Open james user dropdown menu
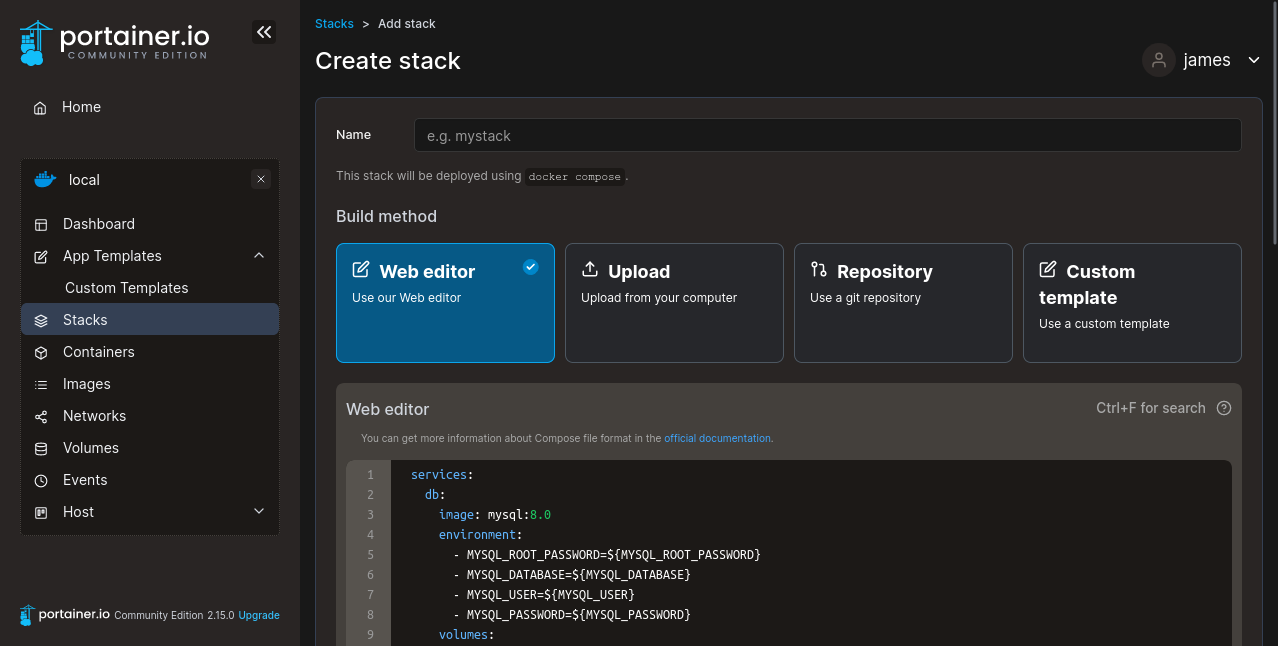Viewport: 1278px width, 646px height. [1253, 60]
